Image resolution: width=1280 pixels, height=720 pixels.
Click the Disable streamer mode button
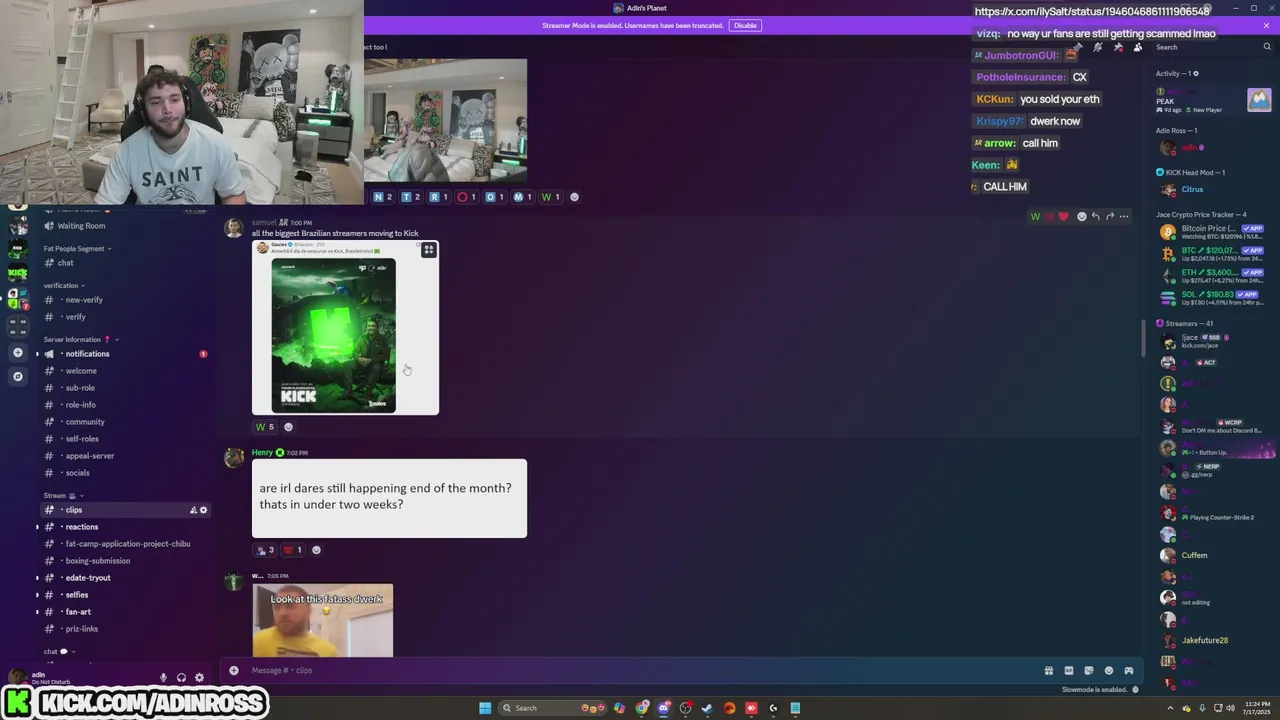click(x=745, y=25)
